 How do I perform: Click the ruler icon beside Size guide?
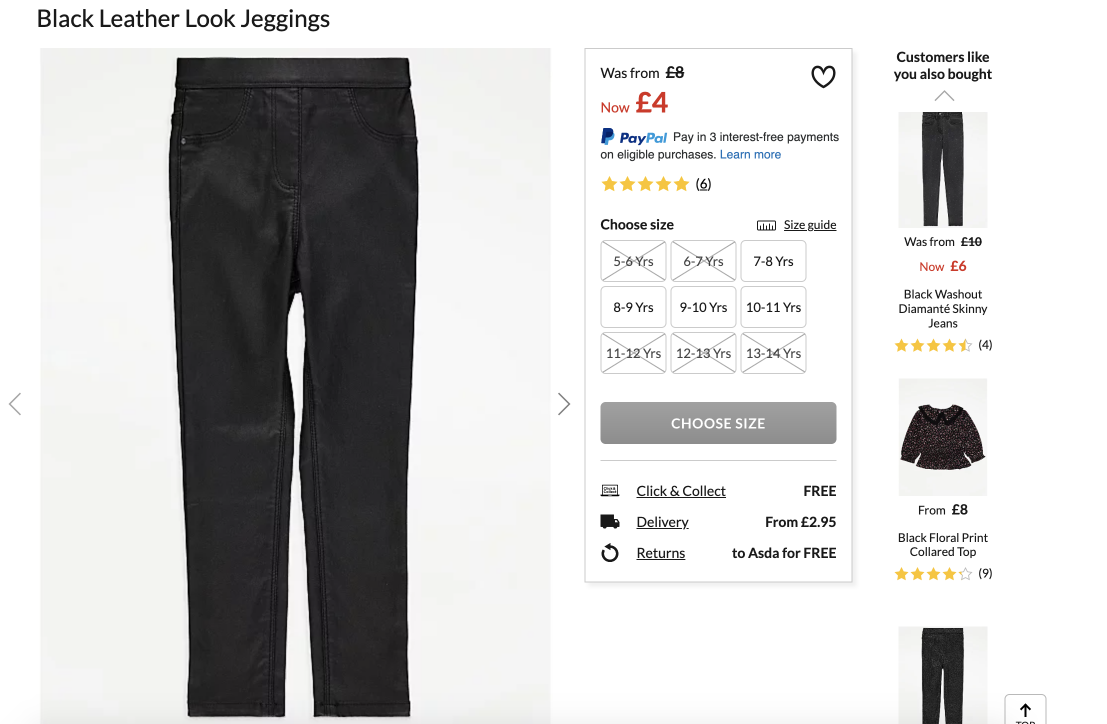pyautogui.click(x=766, y=225)
